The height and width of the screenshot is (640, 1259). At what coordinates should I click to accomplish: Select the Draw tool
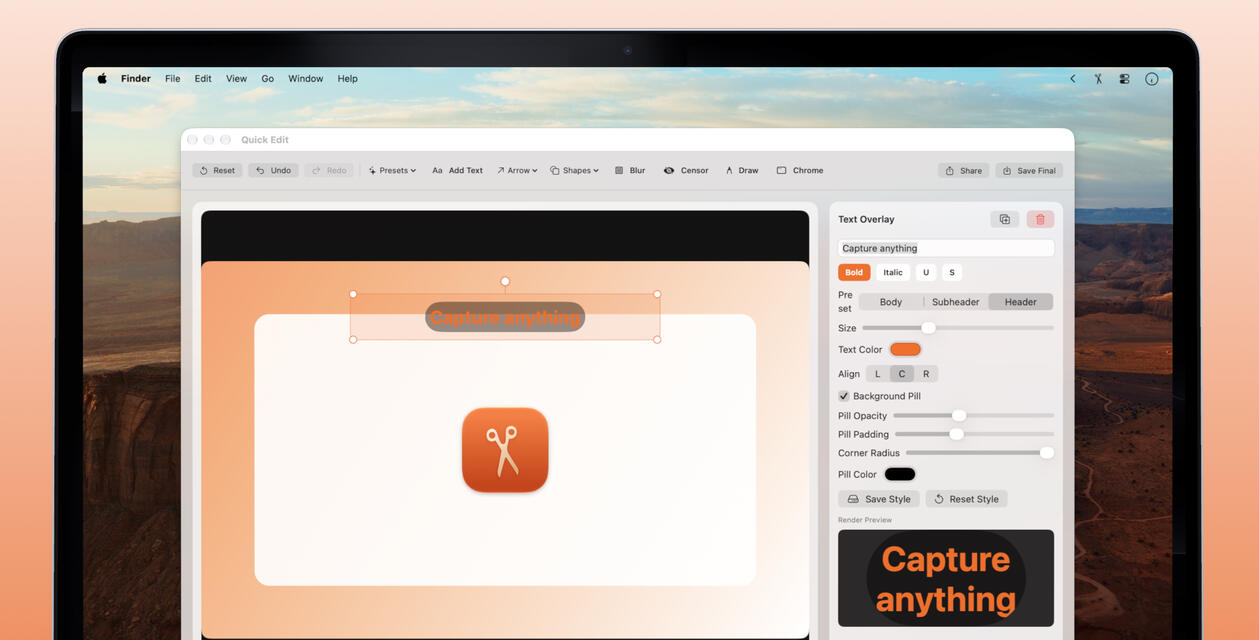(x=742, y=170)
